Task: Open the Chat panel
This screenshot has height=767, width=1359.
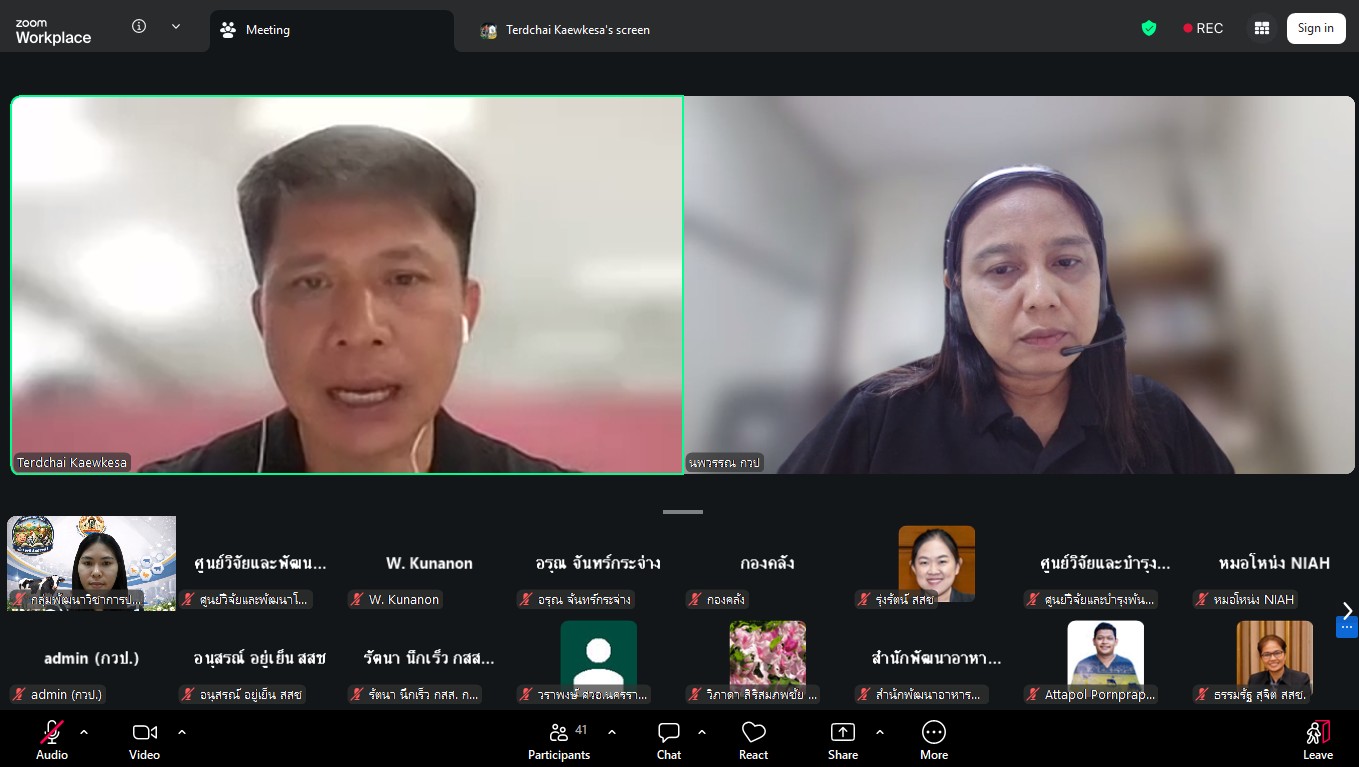Action: tap(669, 740)
